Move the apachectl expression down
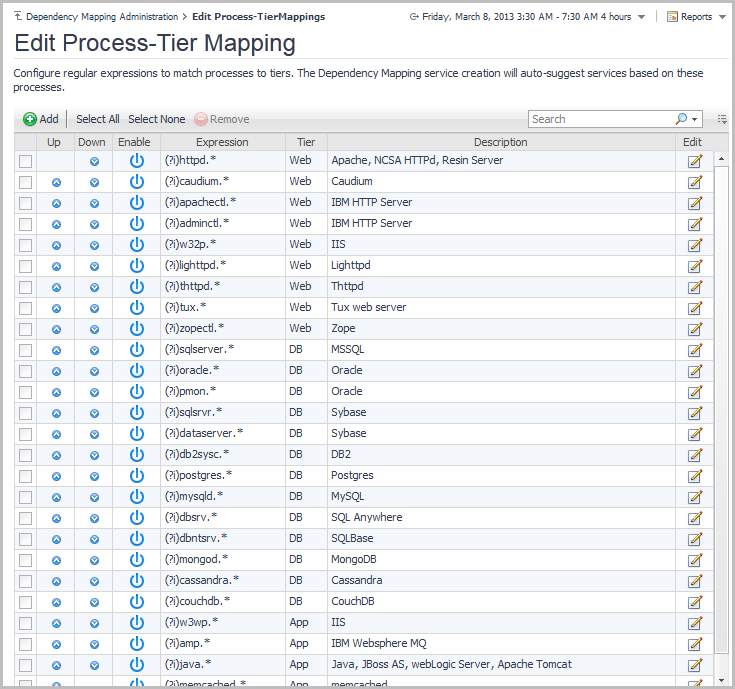This screenshot has width=735, height=689. tap(94, 203)
